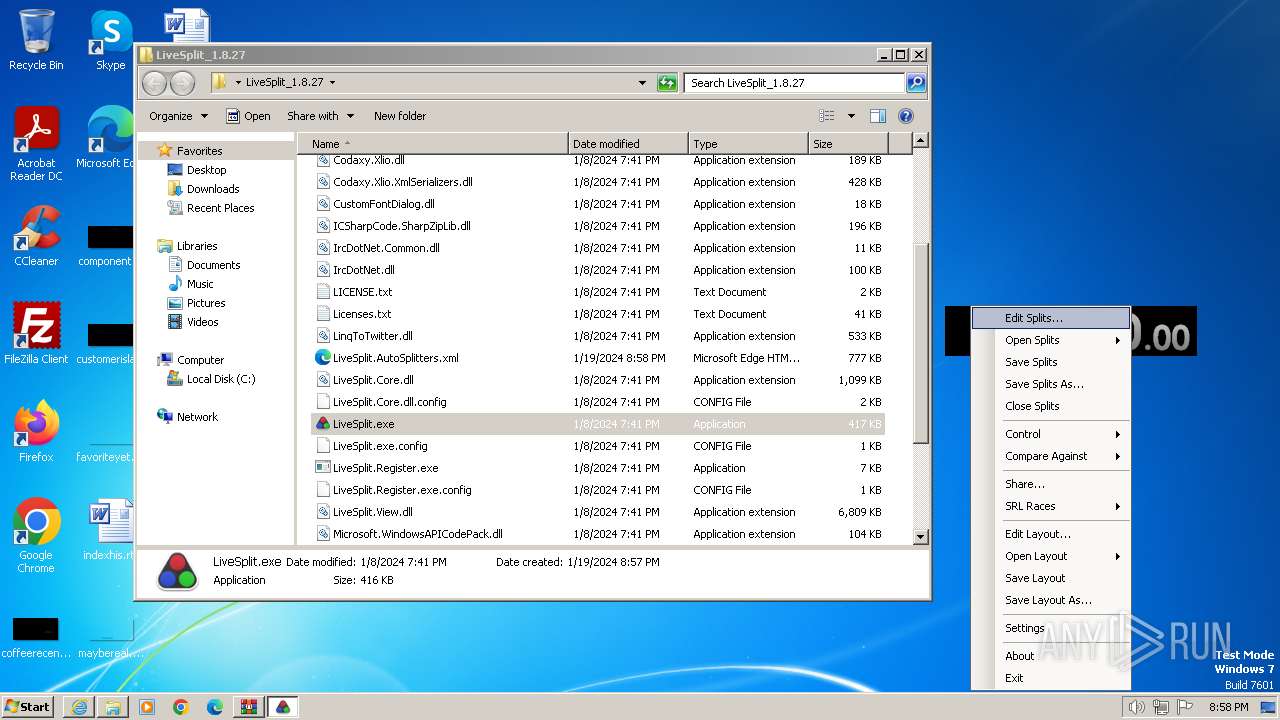The width and height of the screenshot is (1280, 720).
Task: Open CCleaner desktop shortcut
Action: click(36, 236)
